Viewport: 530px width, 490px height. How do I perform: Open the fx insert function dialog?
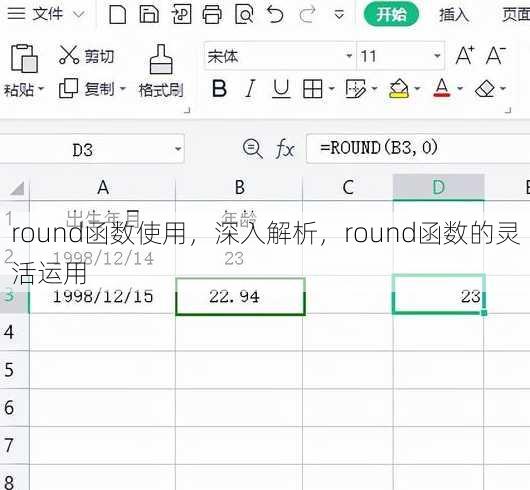pyautogui.click(x=284, y=149)
